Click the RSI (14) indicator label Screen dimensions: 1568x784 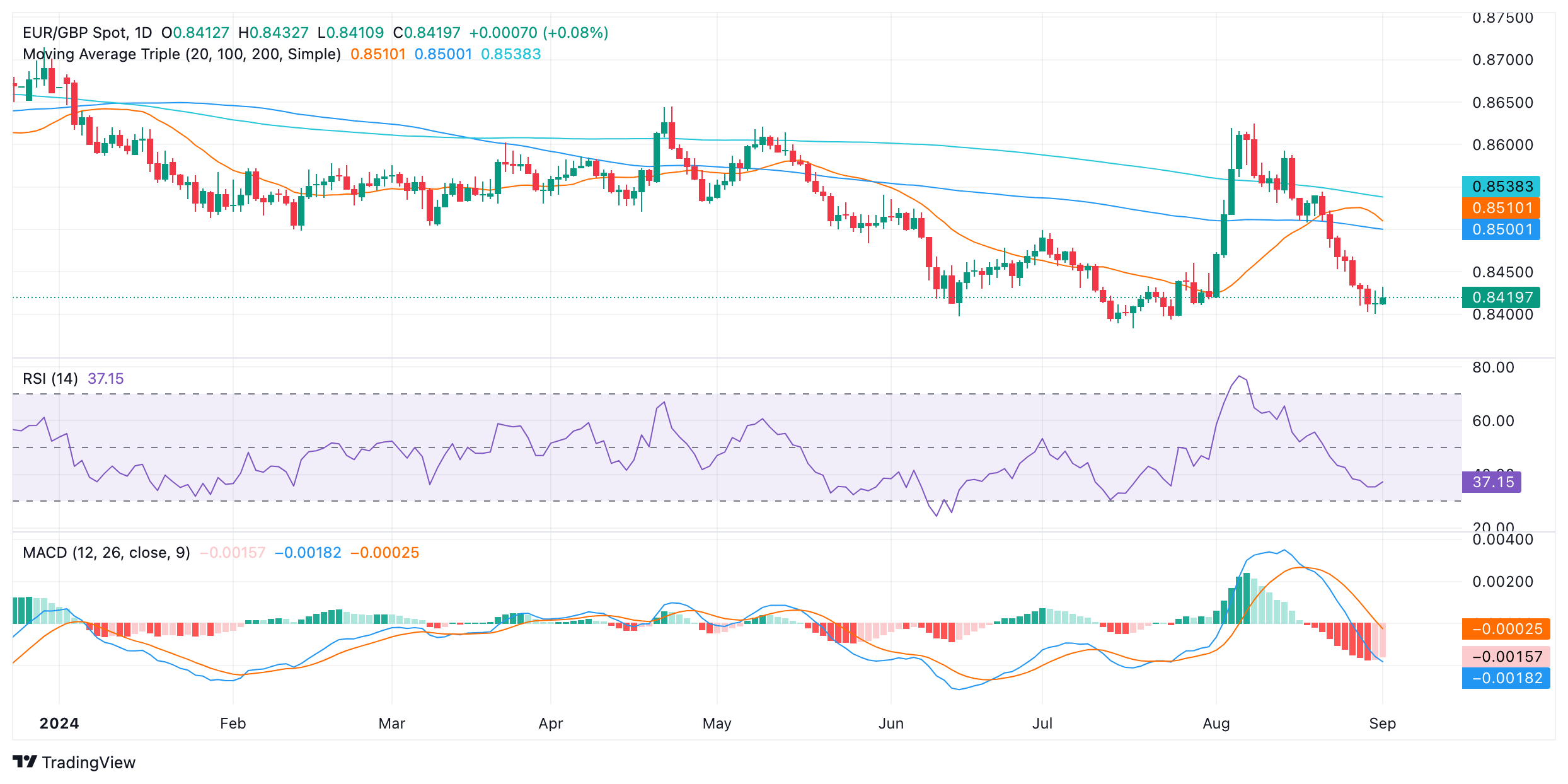50,379
